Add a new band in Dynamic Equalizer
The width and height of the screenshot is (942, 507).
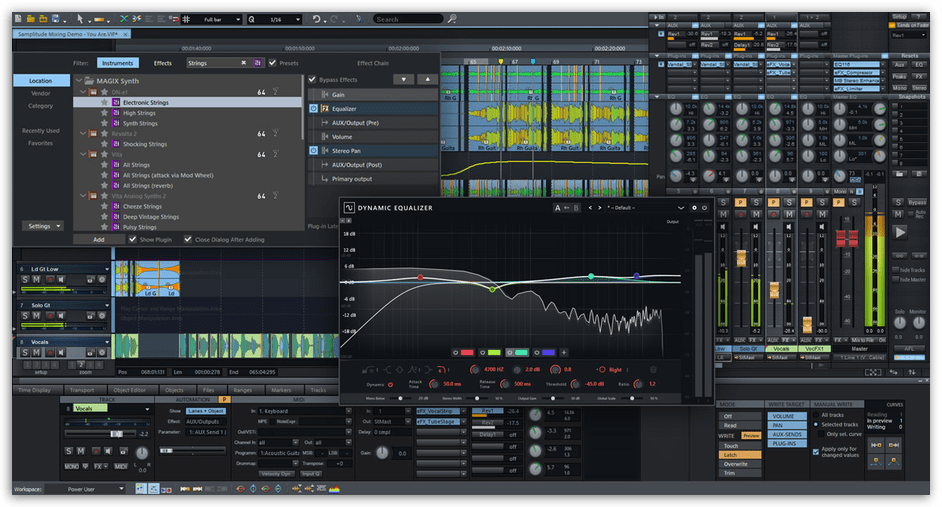[x=563, y=352]
